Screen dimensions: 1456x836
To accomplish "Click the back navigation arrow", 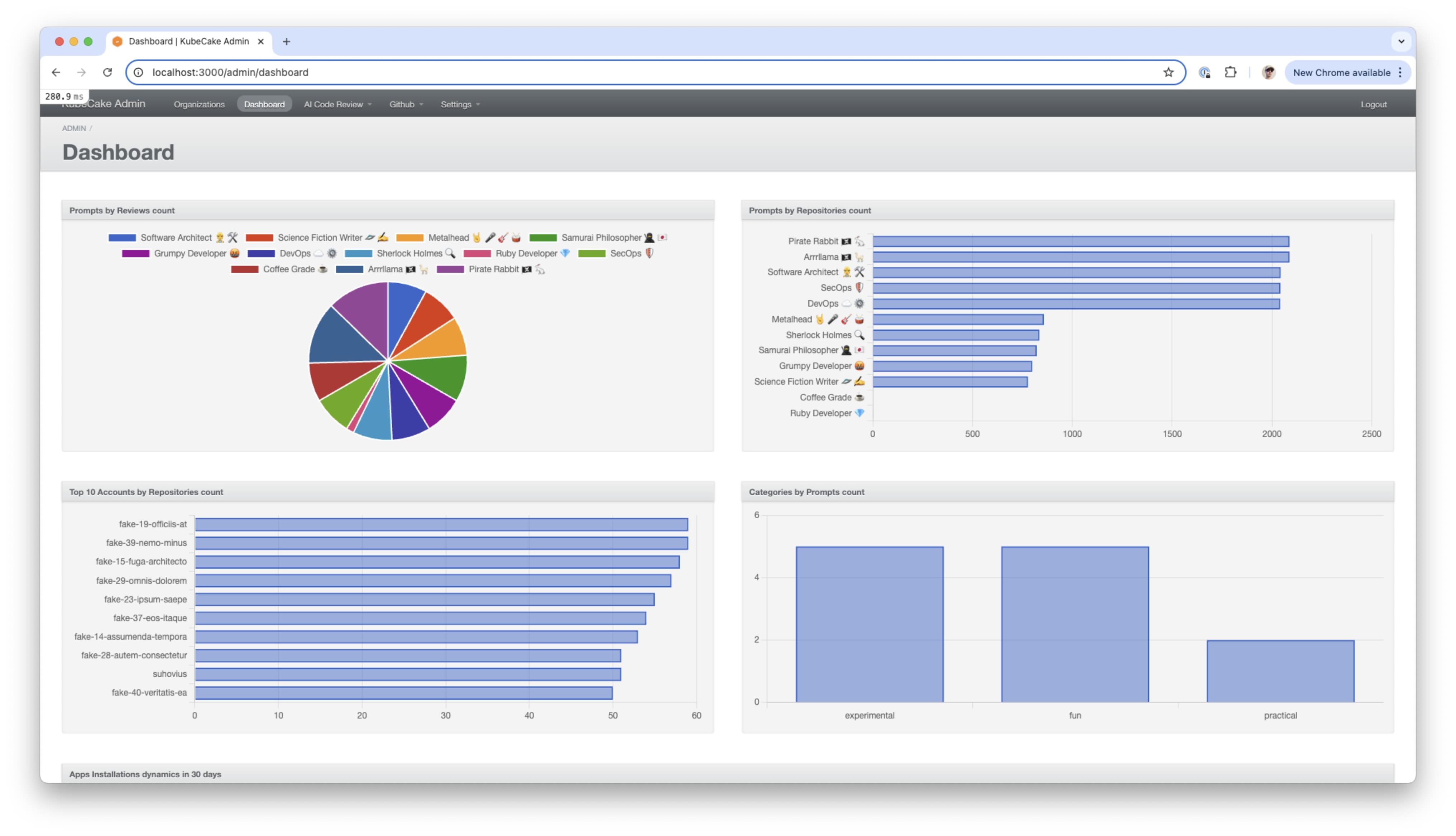I will pyautogui.click(x=56, y=72).
